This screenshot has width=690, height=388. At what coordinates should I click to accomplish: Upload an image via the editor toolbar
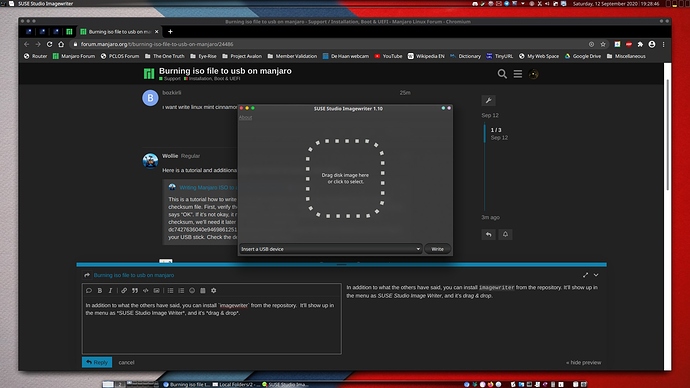click(x=156, y=290)
